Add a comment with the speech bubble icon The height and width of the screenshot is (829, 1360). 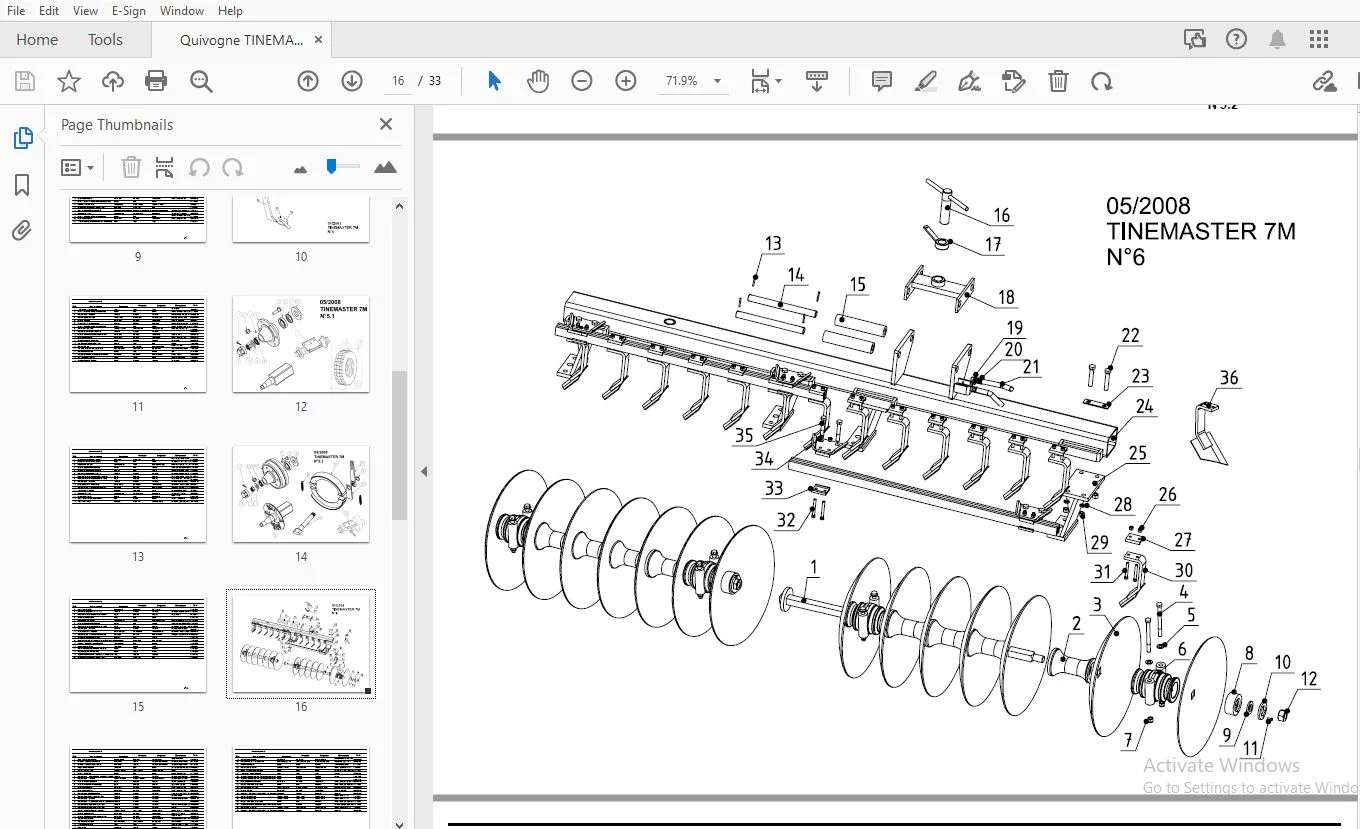[x=882, y=81]
